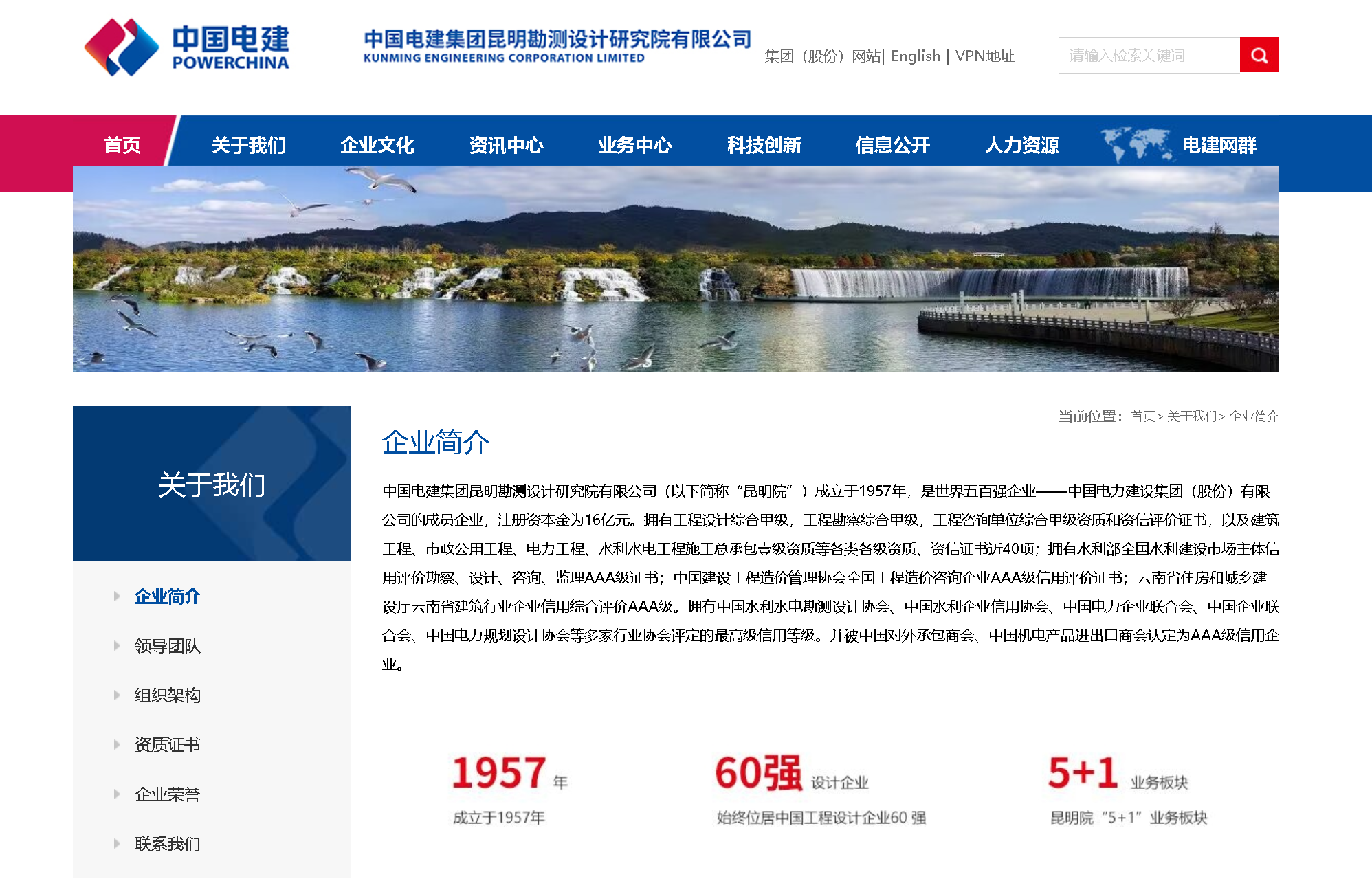Select 联系我们 in the sidebar

tap(168, 844)
